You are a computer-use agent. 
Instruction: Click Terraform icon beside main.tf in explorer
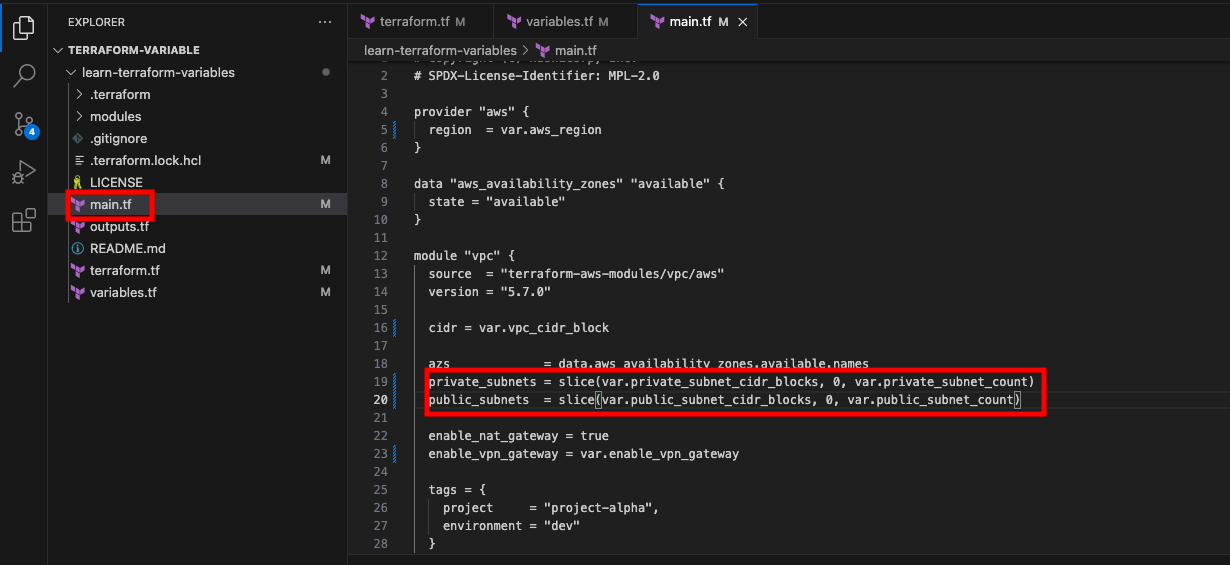coord(78,205)
